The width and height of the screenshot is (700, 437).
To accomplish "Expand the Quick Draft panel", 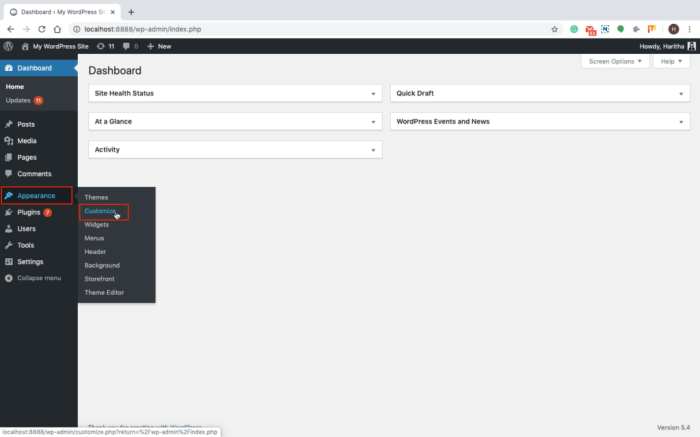I will pyautogui.click(x=681, y=94).
